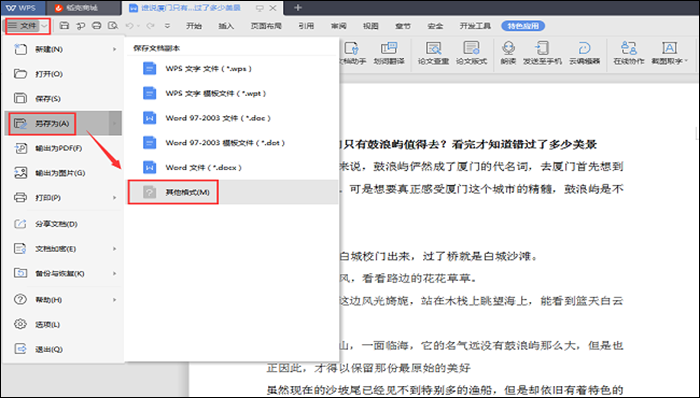Image resolution: width=700 pixels, height=398 pixels.
Task: Open the customize quick access toolbar dropdown
Action: (x=167, y=26)
